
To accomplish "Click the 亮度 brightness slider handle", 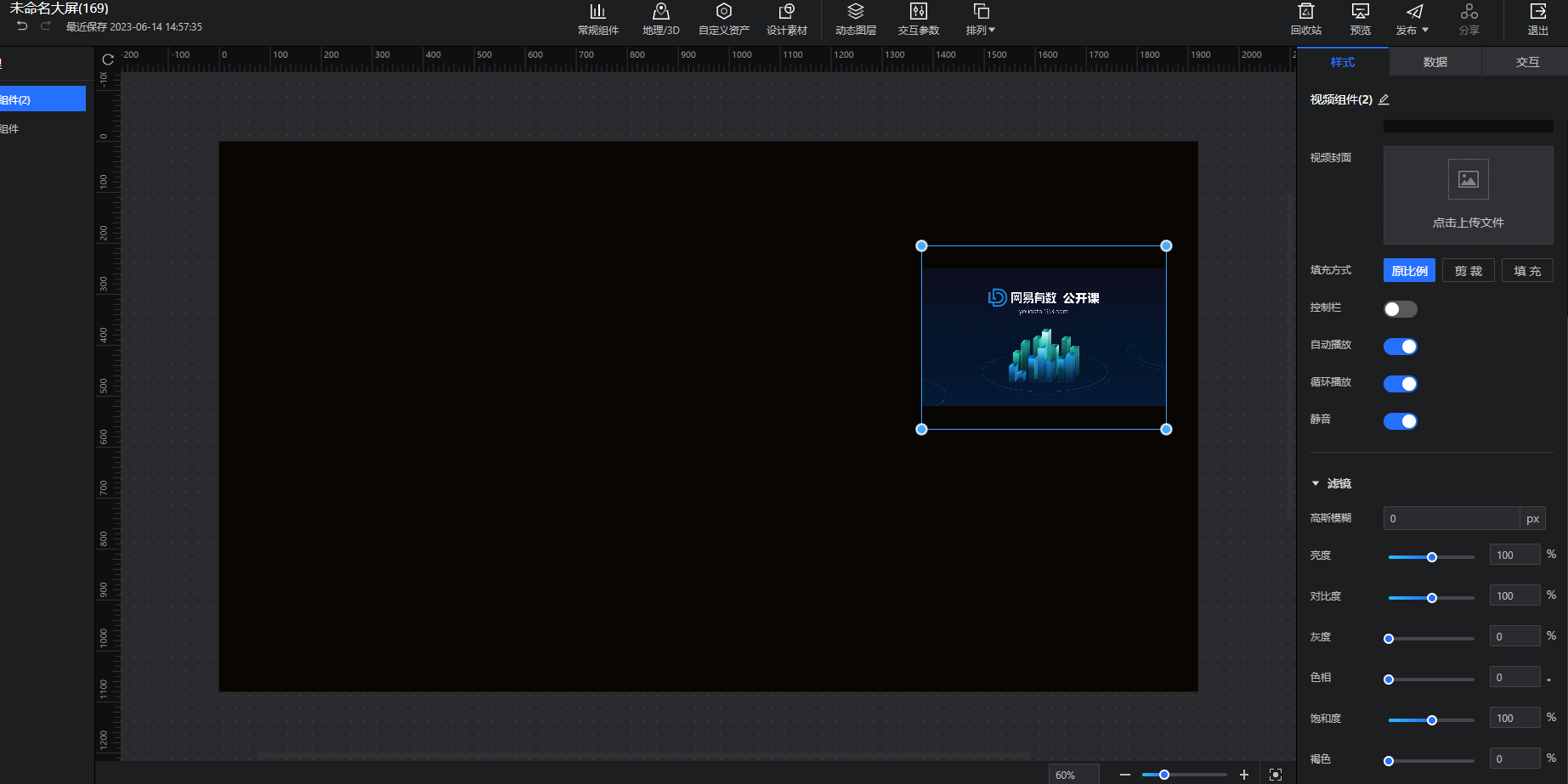I will click(1432, 557).
